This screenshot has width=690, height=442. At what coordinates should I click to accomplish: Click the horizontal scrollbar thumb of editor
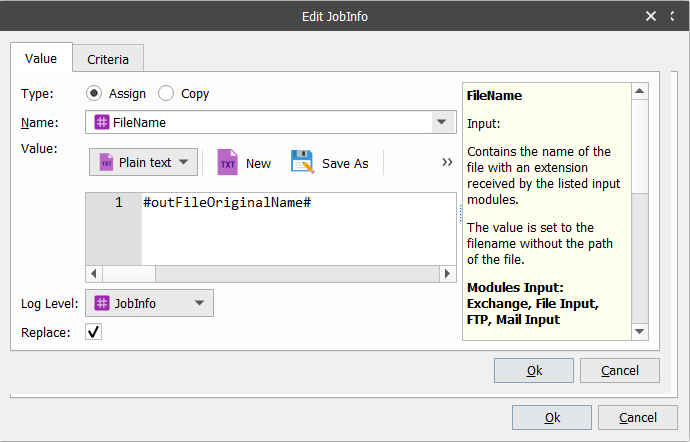click(x=129, y=273)
